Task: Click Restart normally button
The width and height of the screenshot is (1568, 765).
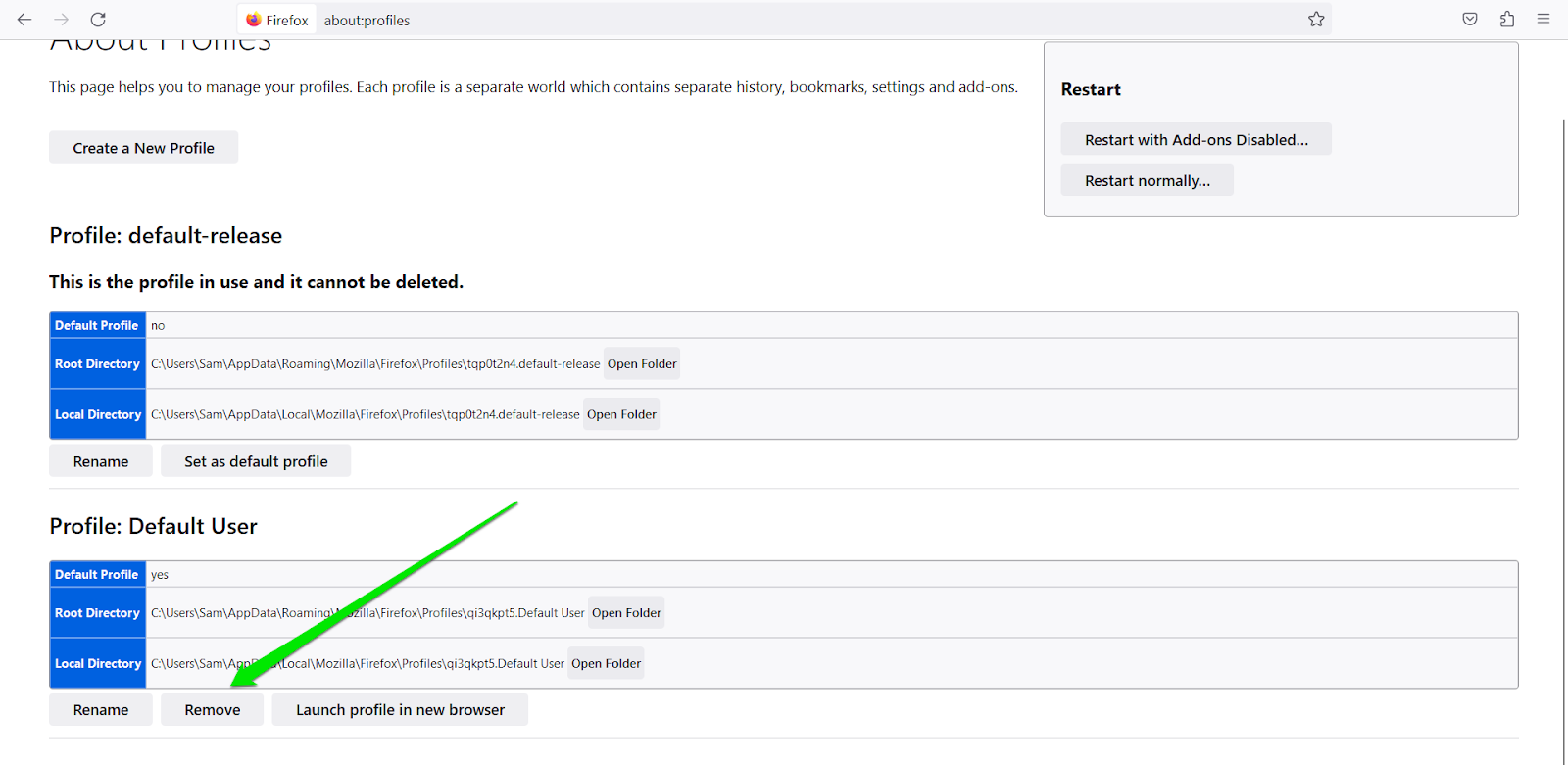Action: (x=1147, y=181)
